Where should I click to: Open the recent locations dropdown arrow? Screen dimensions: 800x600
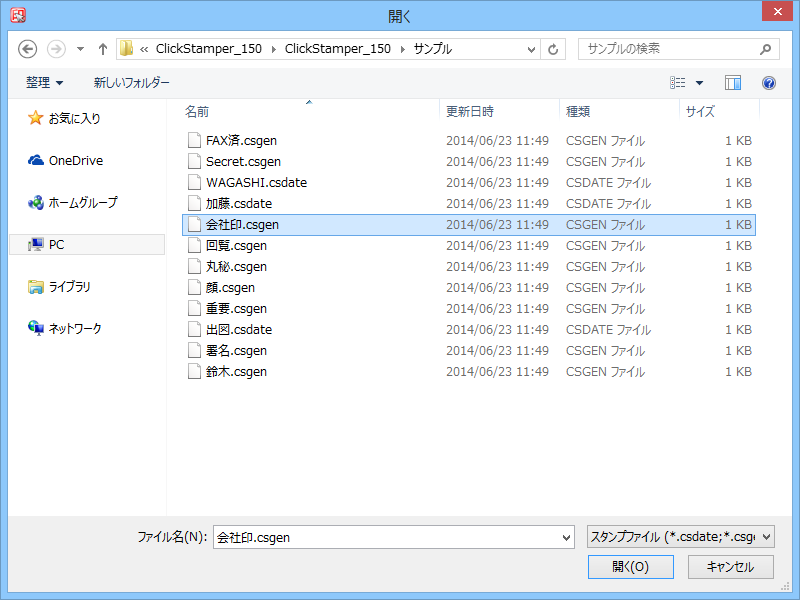pos(80,49)
